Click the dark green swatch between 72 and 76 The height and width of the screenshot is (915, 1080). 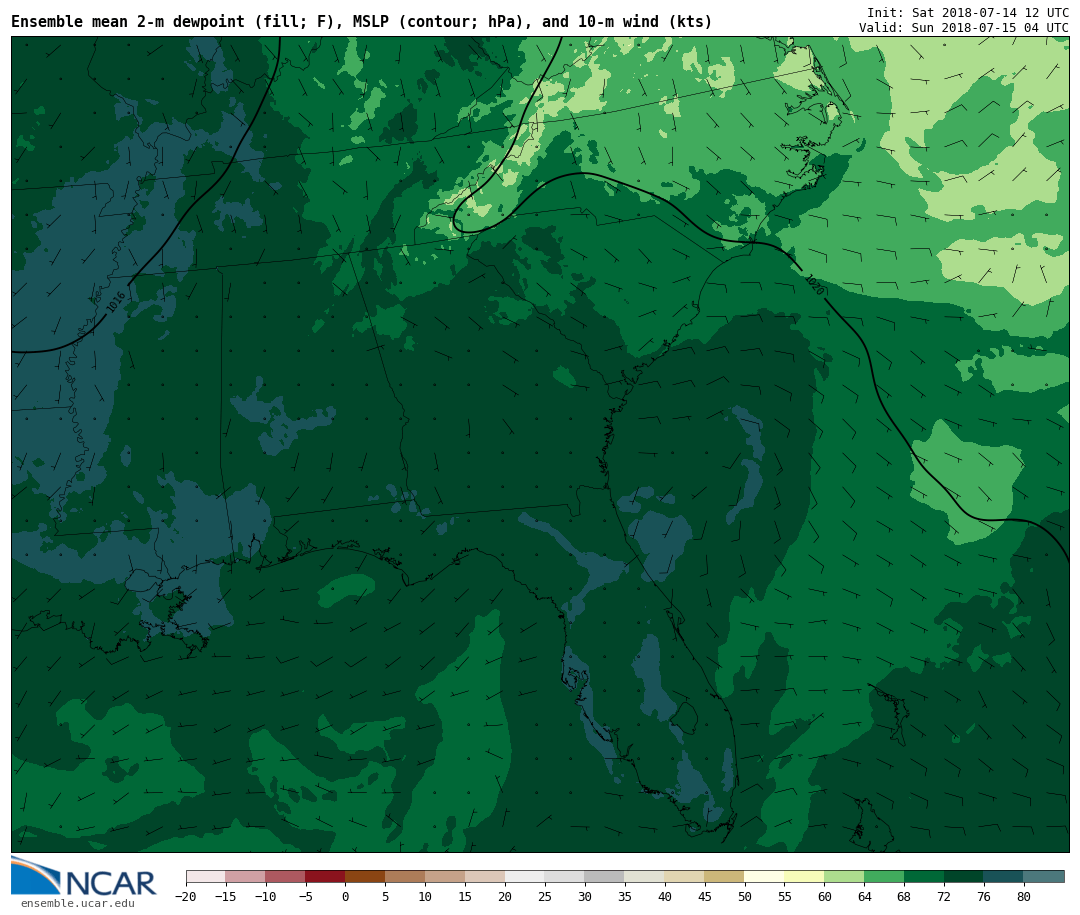pyautogui.click(x=964, y=876)
